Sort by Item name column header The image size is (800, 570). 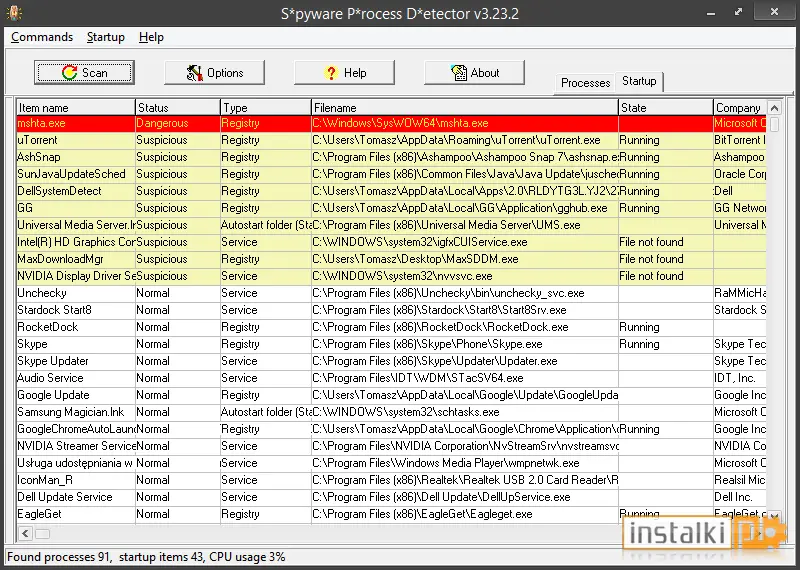tap(76, 108)
